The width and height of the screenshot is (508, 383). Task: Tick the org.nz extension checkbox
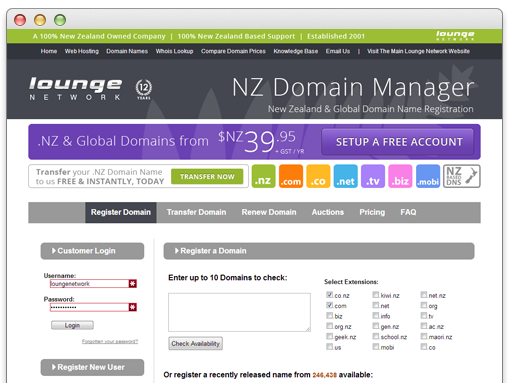pos(329,326)
